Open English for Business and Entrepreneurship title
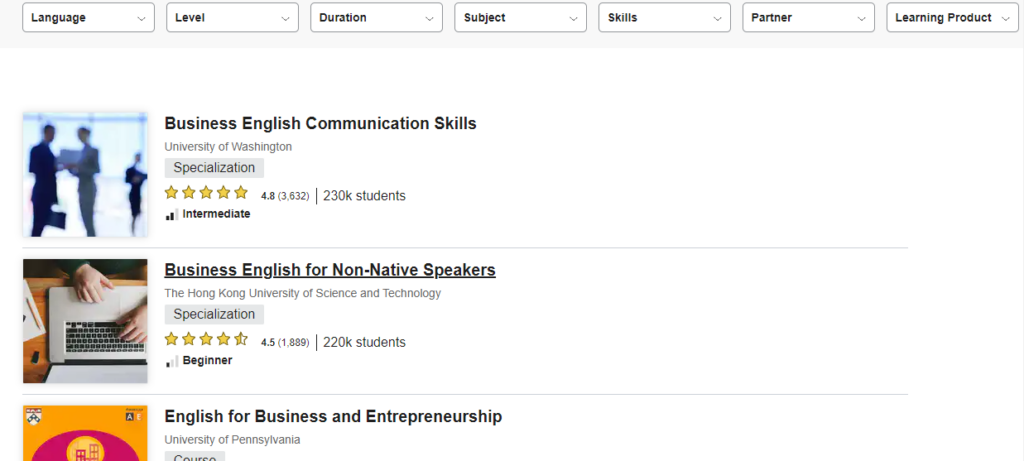The width and height of the screenshot is (1024, 461). click(333, 417)
